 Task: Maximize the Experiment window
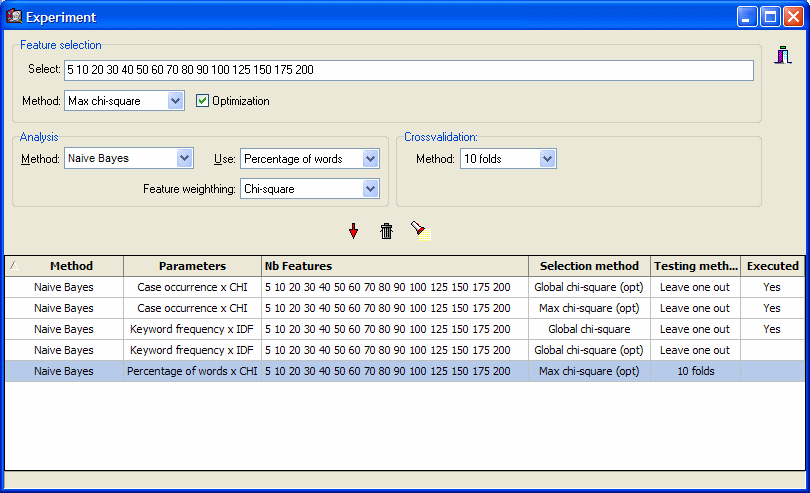pos(771,16)
